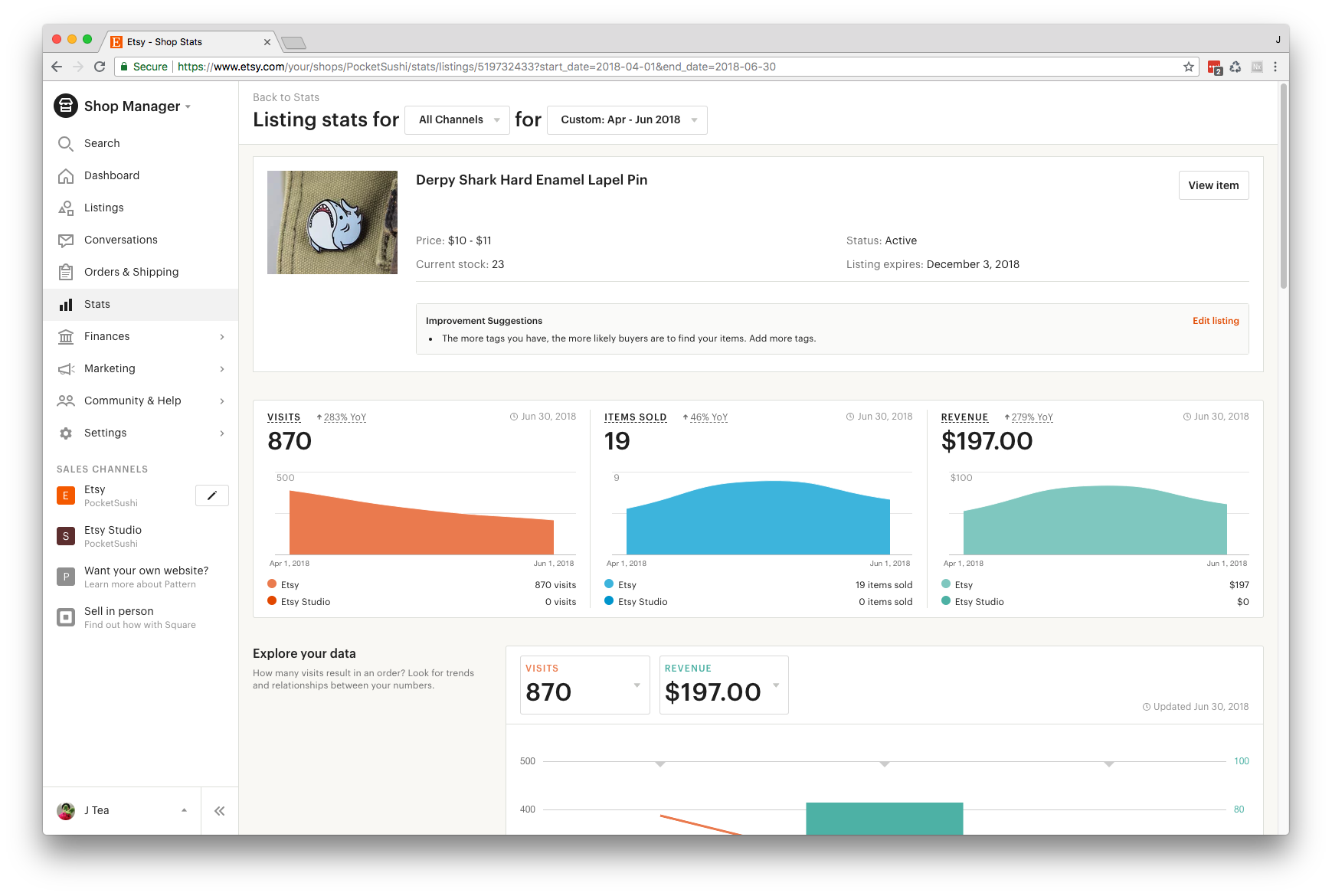Screen dimensions: 1332x896
Task: Open the All Channels dropdown
Action: [x=457, y=120]
